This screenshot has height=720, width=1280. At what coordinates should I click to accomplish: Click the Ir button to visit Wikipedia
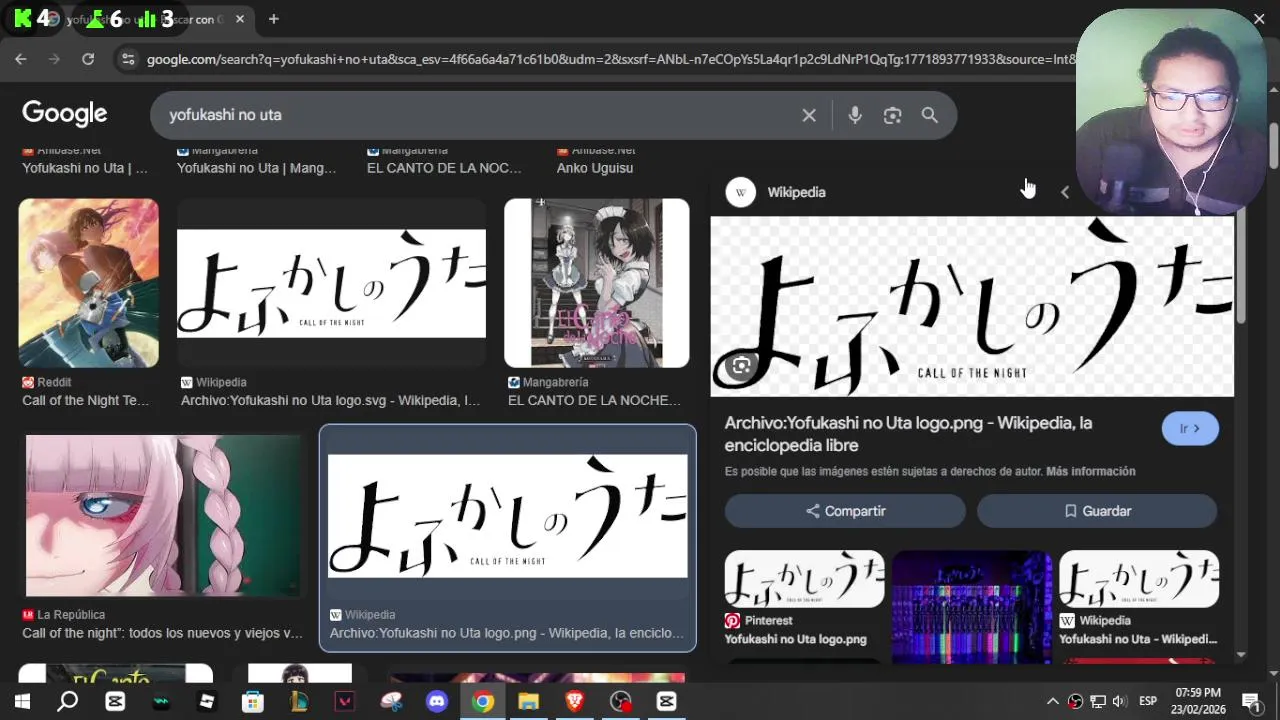[x=1190, y=429]
